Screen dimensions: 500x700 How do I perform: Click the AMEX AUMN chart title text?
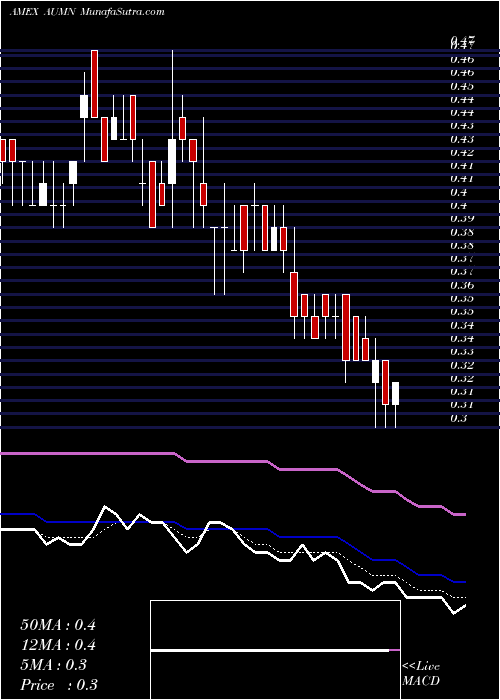click(x=87, y=12)
